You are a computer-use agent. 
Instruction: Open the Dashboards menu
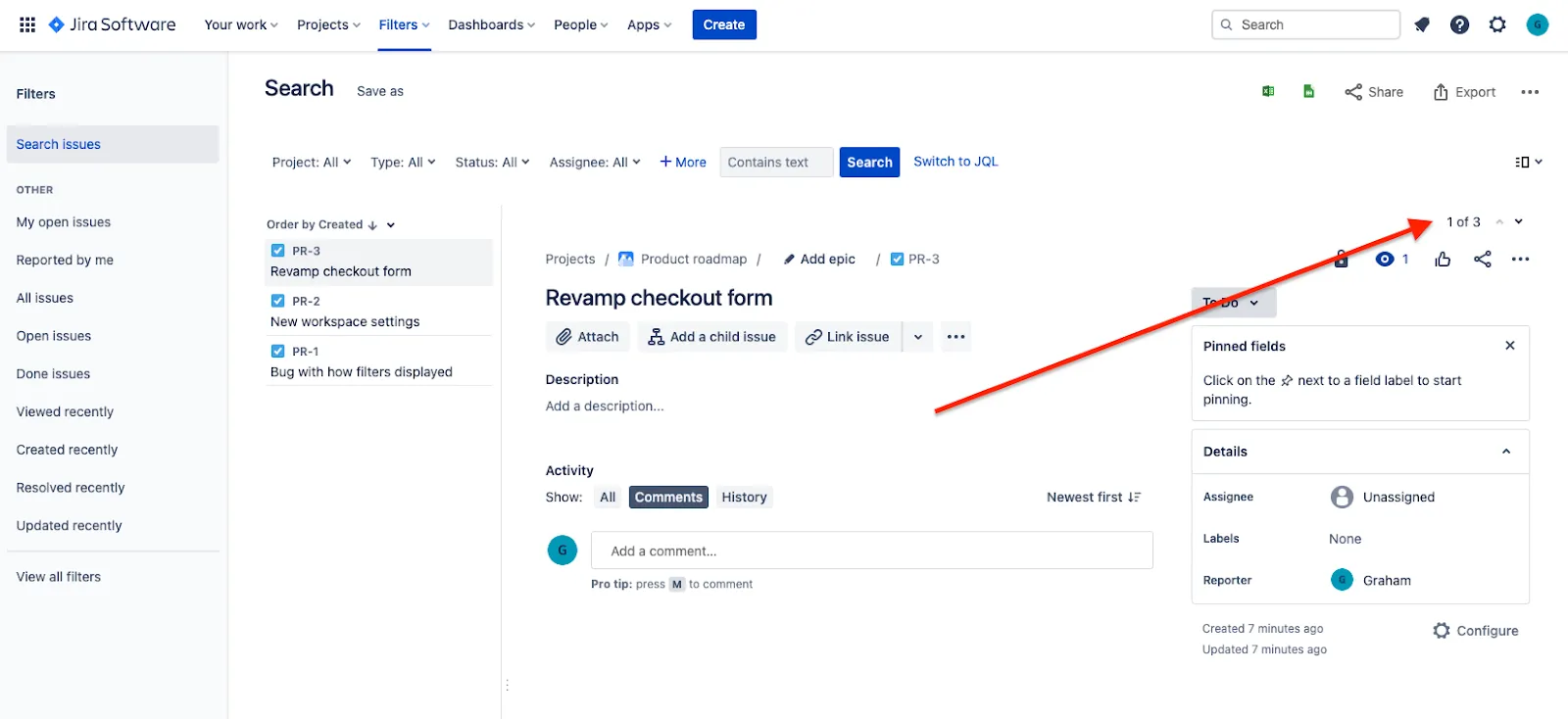click(x=491, y=24)
